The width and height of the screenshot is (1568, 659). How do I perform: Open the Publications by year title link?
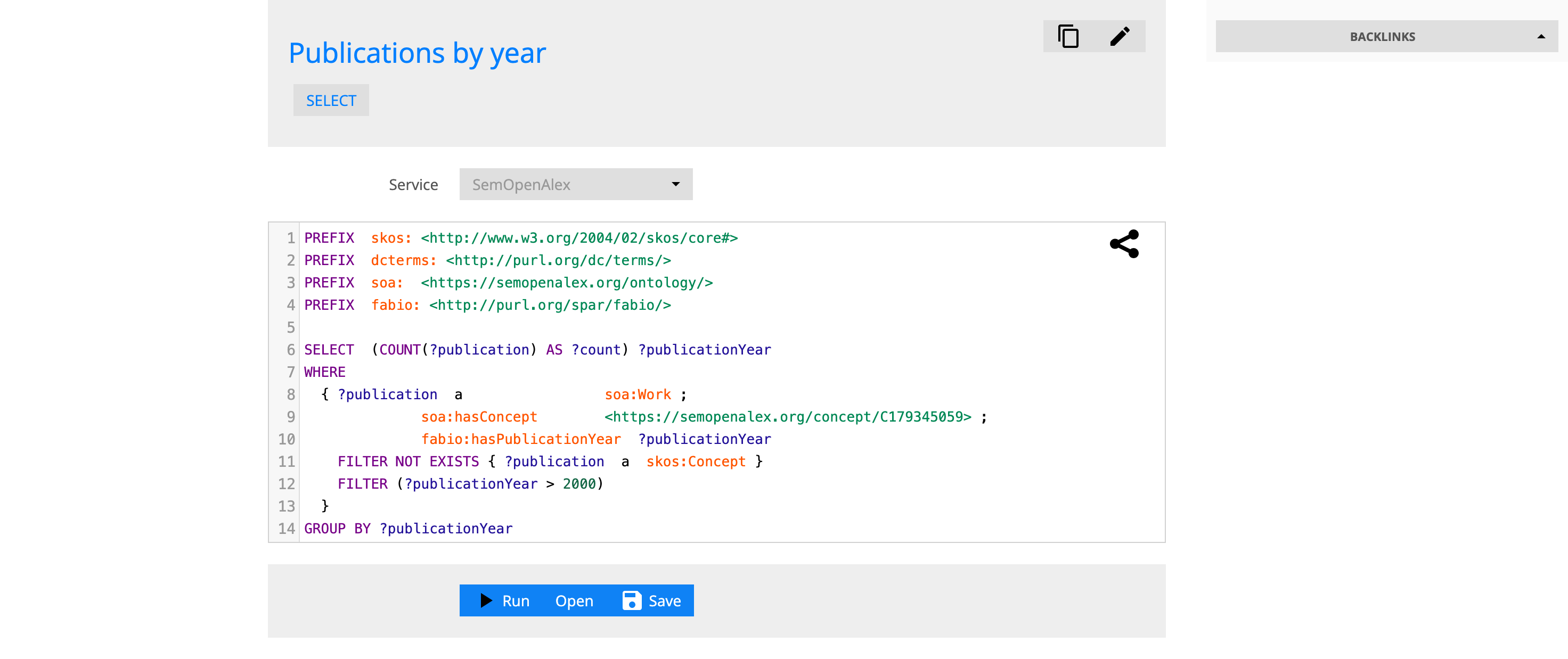tap(417, 54)
